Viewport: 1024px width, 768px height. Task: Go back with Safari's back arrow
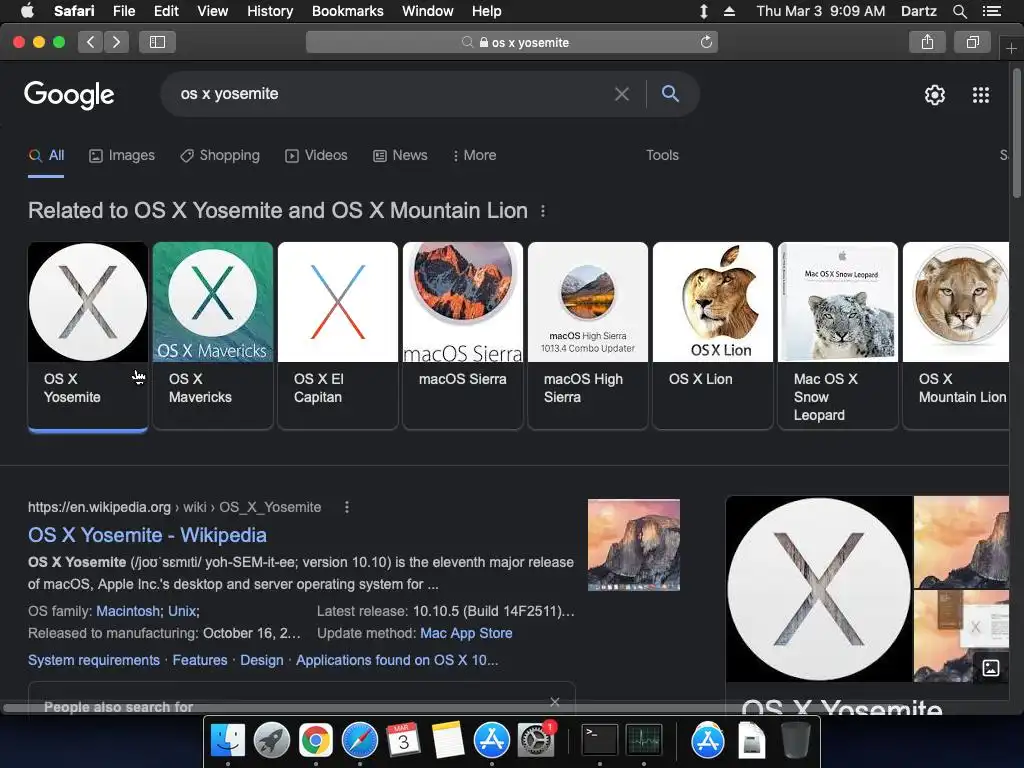[x=91, y=42]
